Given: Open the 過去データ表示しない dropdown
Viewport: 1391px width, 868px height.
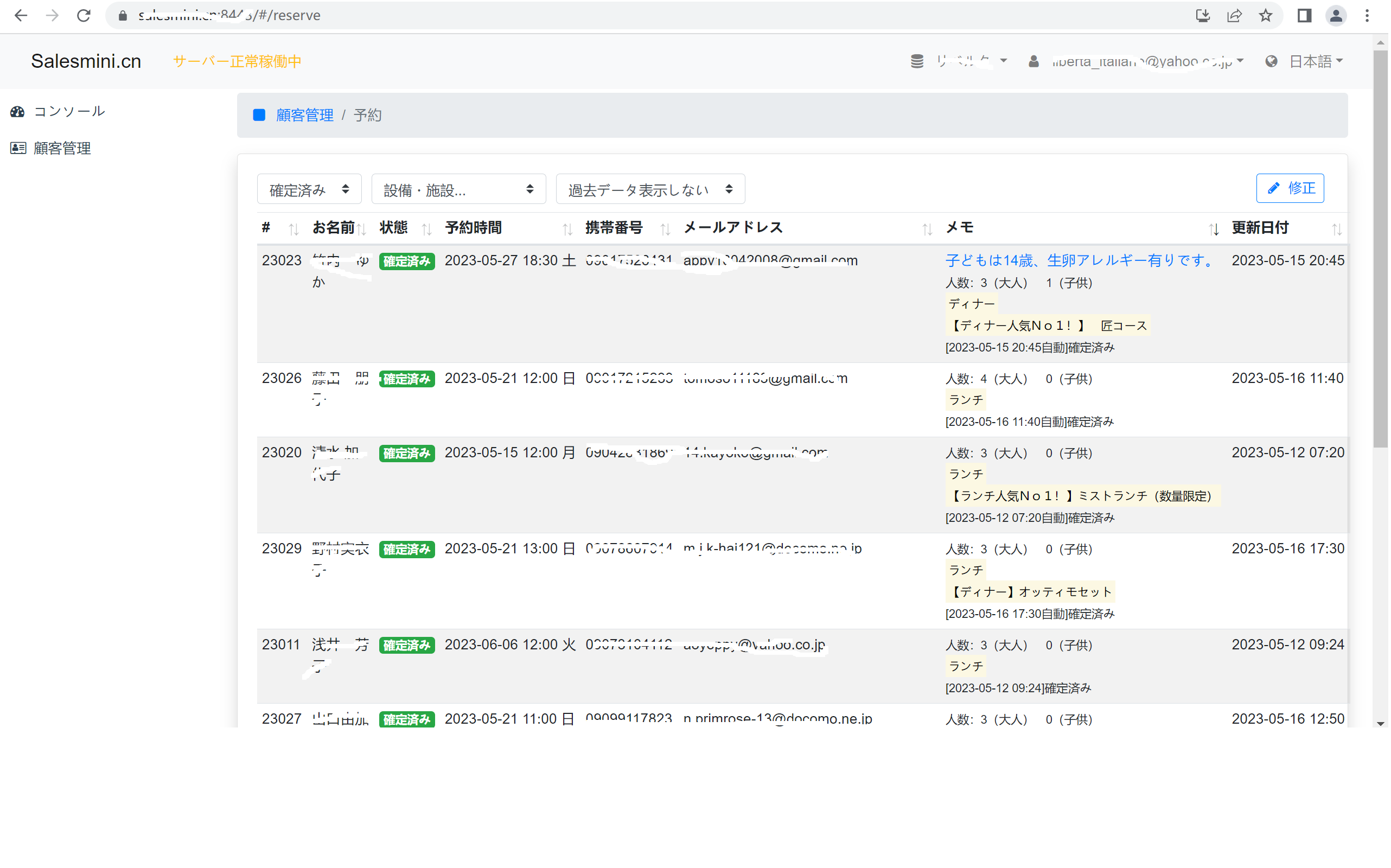Looking at the screenshot, I should pos(649,189).
